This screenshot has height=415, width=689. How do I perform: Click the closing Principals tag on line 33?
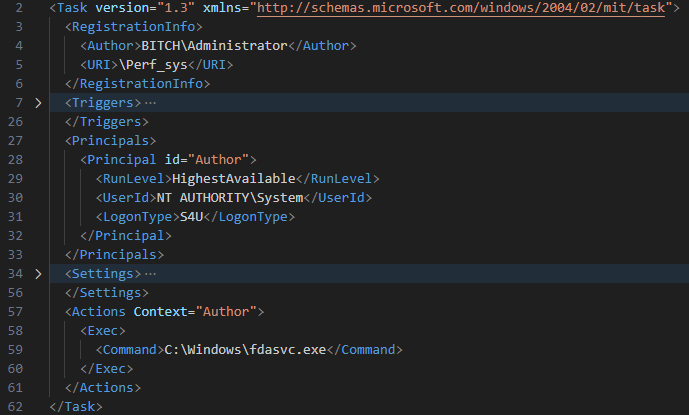(x=114, y=255)
